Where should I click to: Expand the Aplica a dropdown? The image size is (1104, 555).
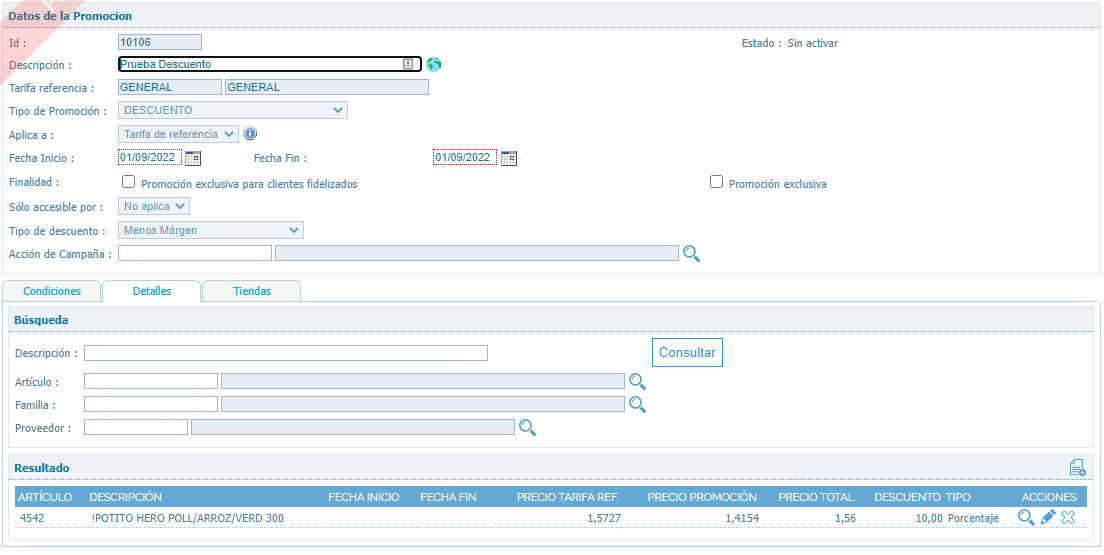(x=178, y=134)
